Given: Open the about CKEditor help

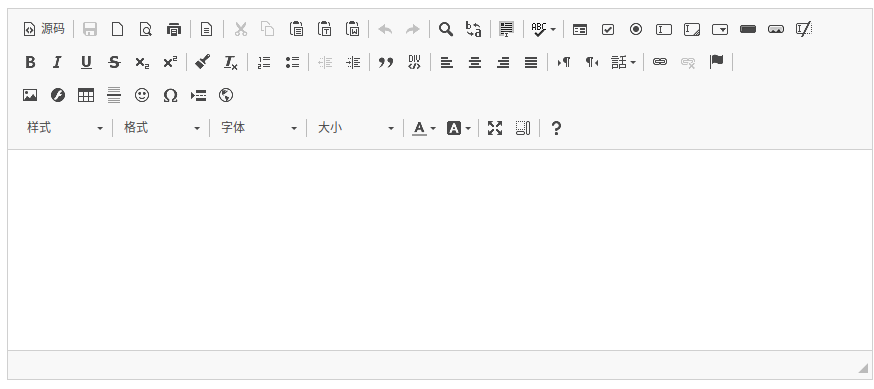Looking at the screenshot, I should (x=556, y=128).
